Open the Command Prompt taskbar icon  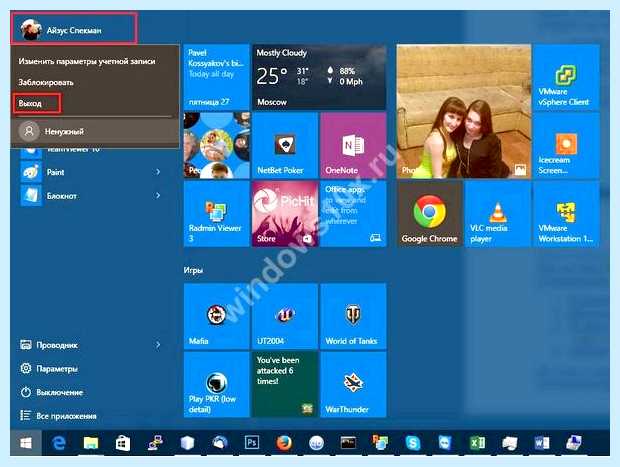[x=348, y=443]
